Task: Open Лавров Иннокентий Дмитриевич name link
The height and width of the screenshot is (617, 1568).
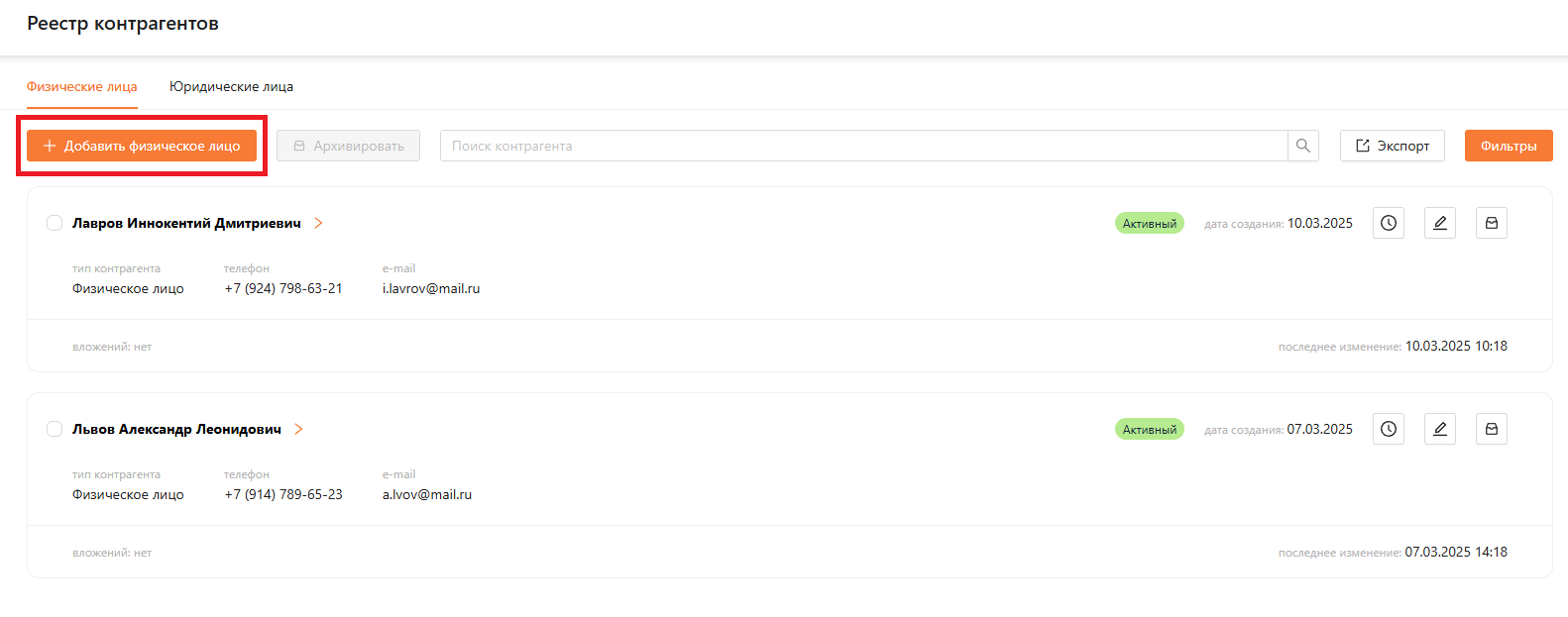Action: (186, 223)
